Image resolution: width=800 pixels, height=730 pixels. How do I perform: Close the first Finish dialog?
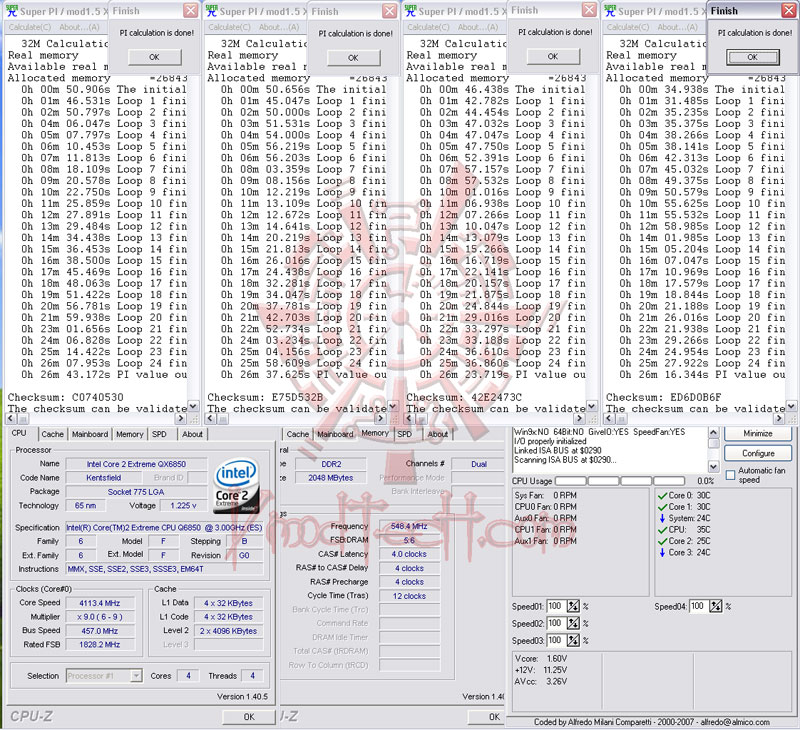tap(190, 11)
